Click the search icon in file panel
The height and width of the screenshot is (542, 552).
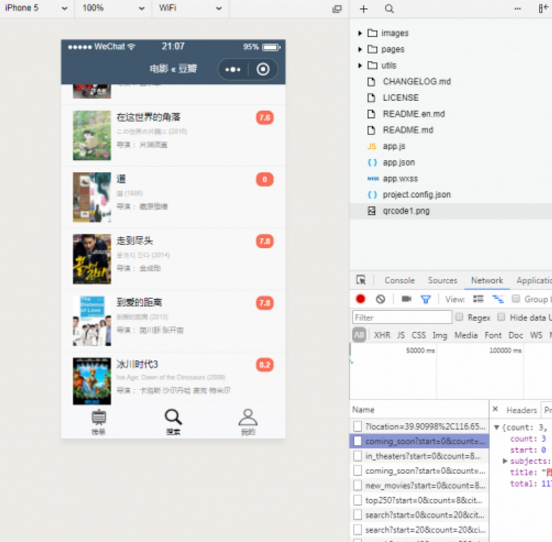(389, 9)
